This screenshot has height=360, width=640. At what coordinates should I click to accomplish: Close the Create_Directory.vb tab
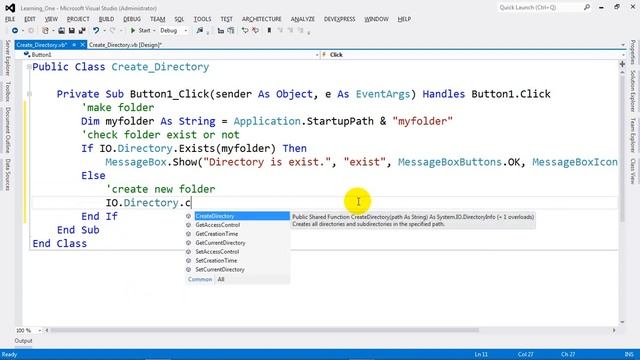(x=82, y=45)
